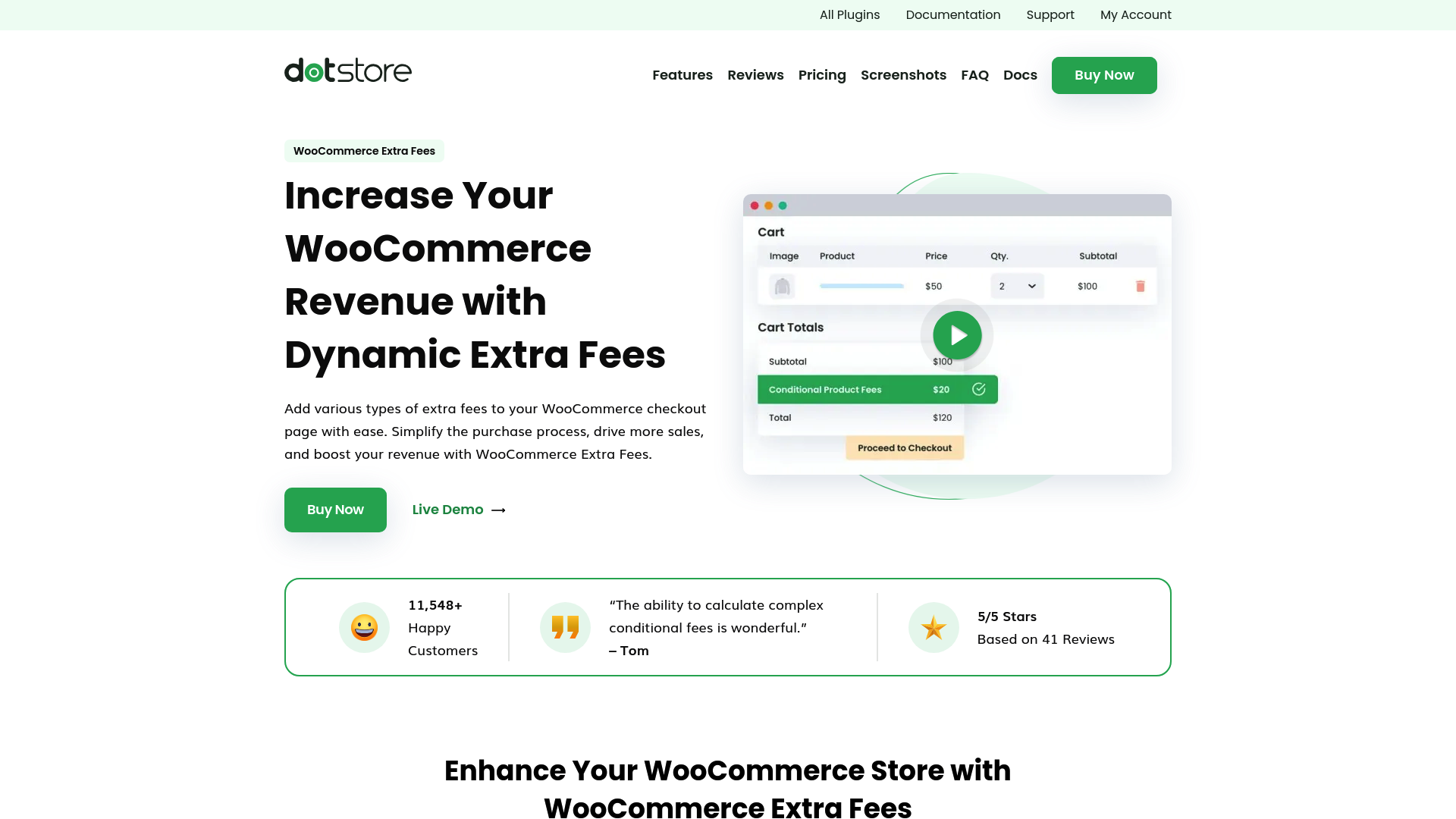Click the green checkmark icon on fee row
Screen dimensions: 1456x819
tap(980, 389)
